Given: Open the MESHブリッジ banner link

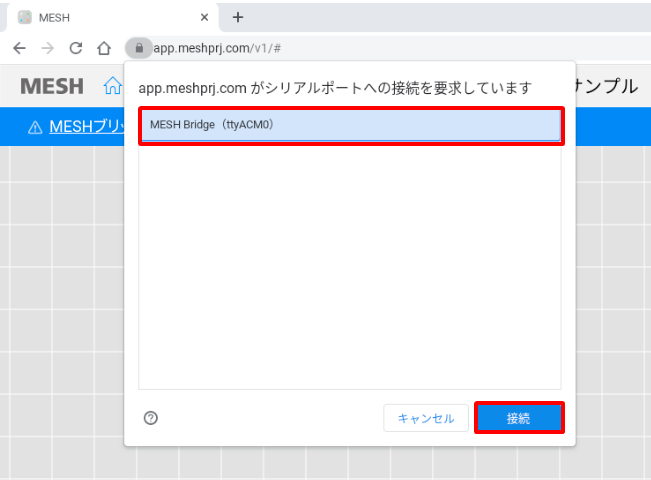Looking at the screenshot, I should (87, 127).
